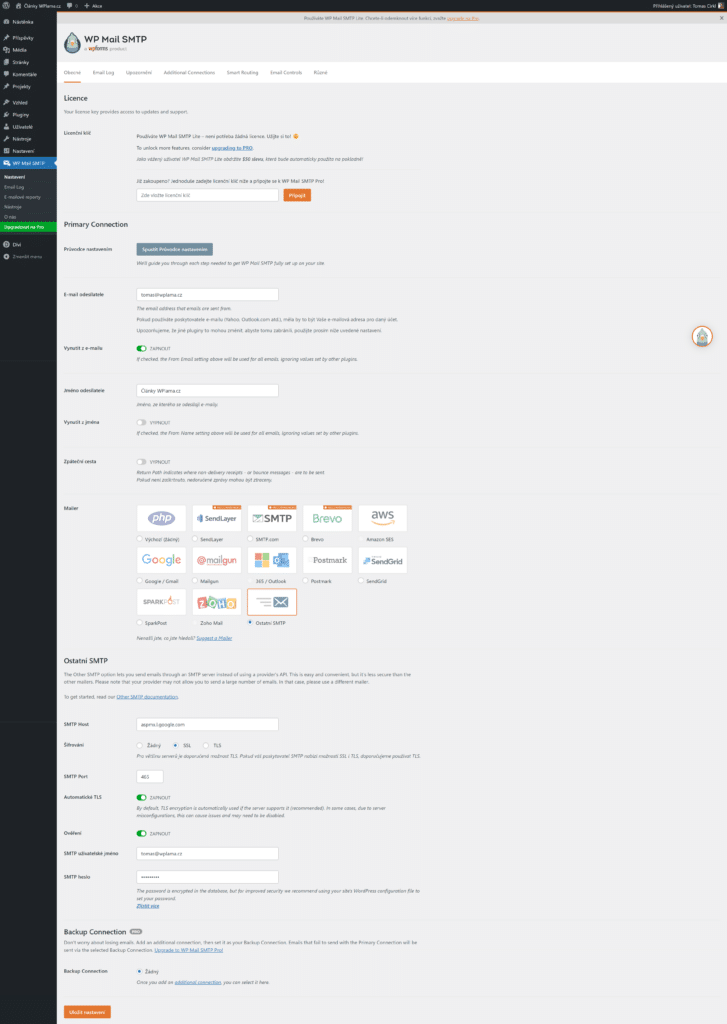Switch to the Email Log tab
Viewport: 727px width, 1024px height.
click(x=103, y=72)
